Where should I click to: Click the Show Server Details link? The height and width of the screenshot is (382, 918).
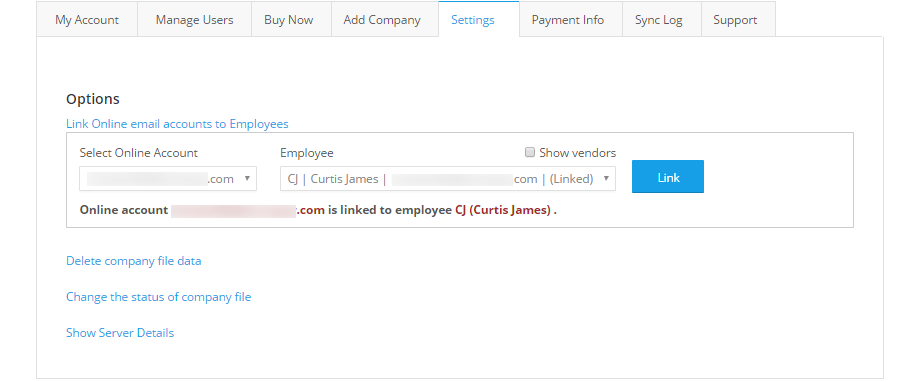120,333
